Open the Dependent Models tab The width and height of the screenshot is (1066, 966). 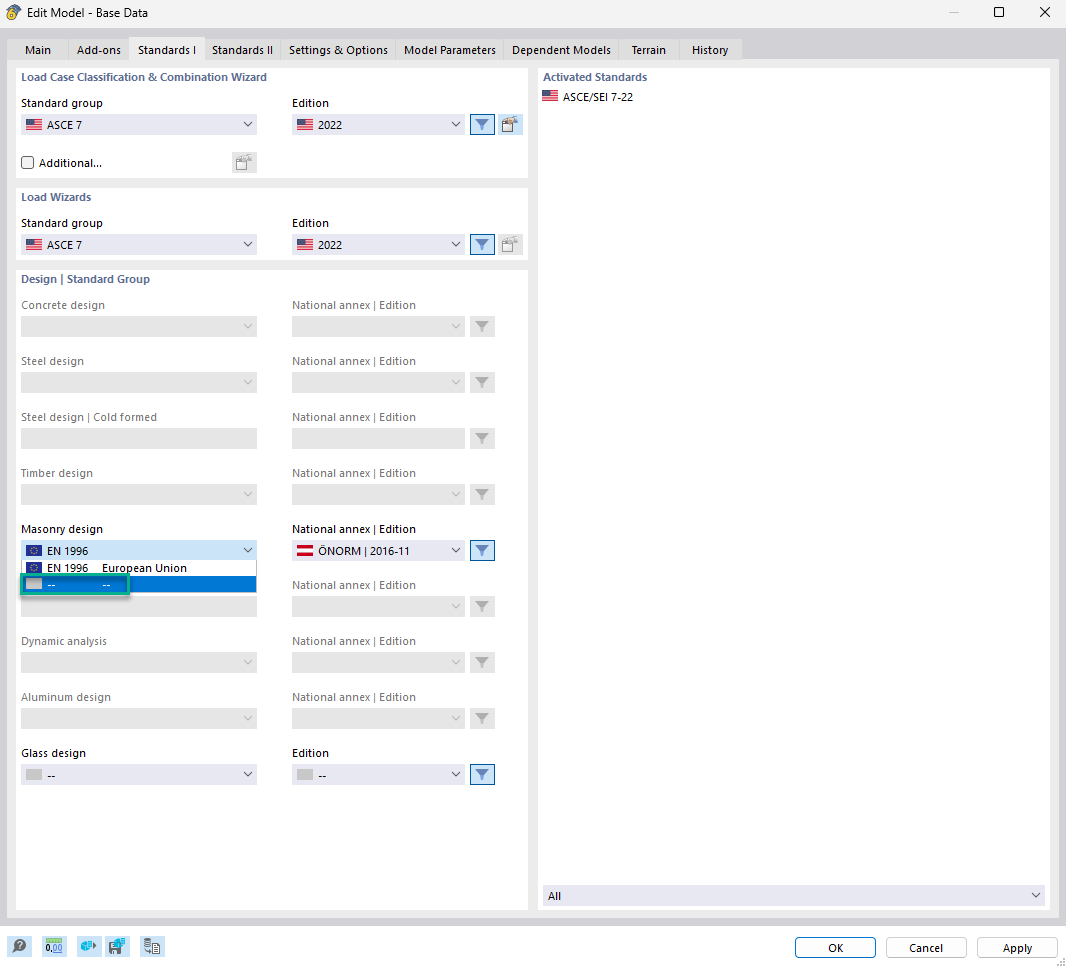[x=561, y=50]
